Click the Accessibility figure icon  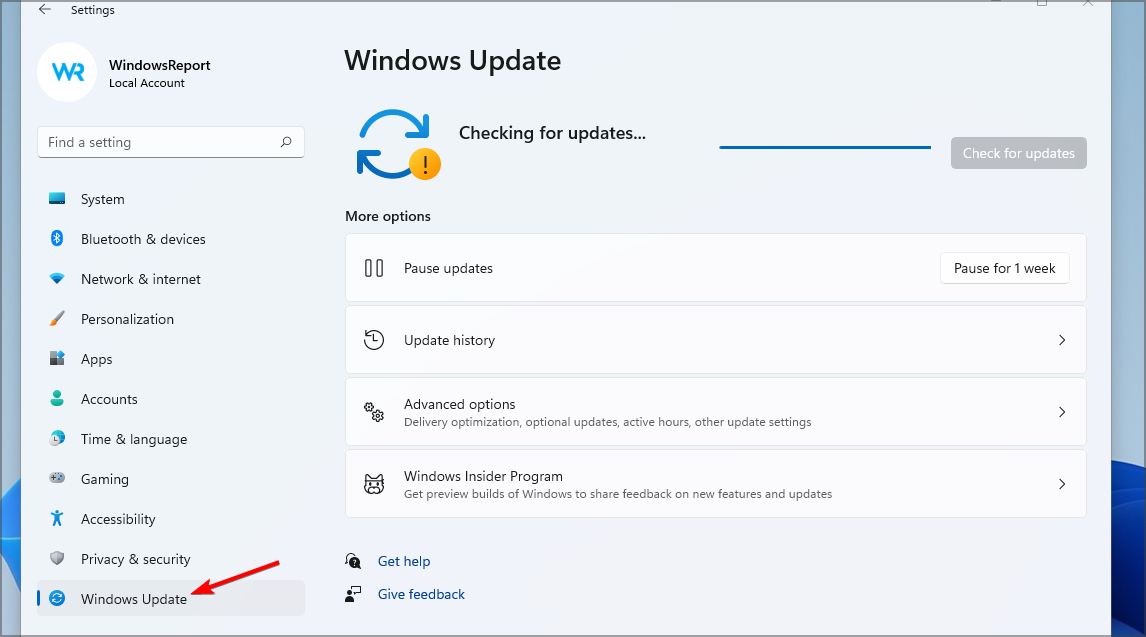(57, 518)
